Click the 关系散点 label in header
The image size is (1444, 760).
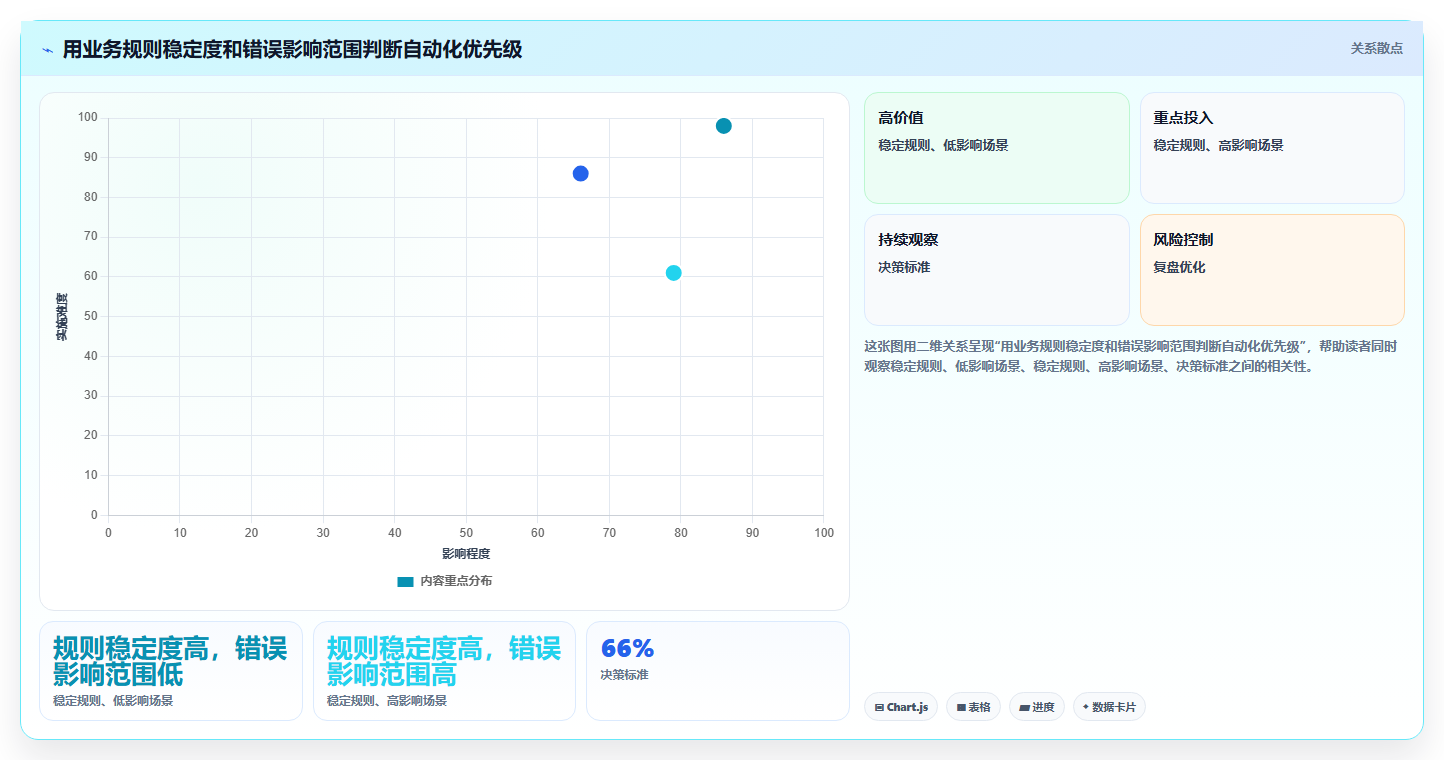point(1377,48)
